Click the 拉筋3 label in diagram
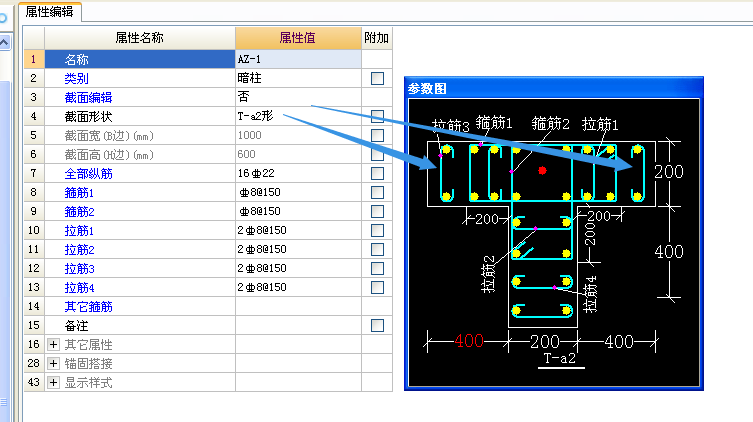 [450, 126]
